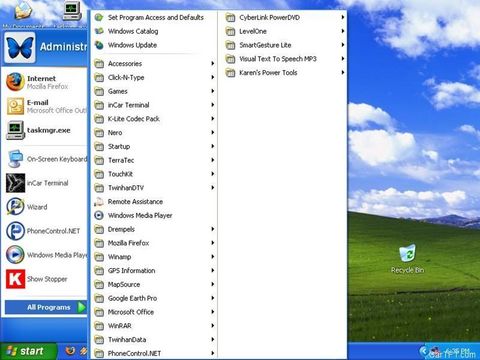The image size is (480, 360).
Task: Expand the Startup submenu arrow
Action: [213, 146]
